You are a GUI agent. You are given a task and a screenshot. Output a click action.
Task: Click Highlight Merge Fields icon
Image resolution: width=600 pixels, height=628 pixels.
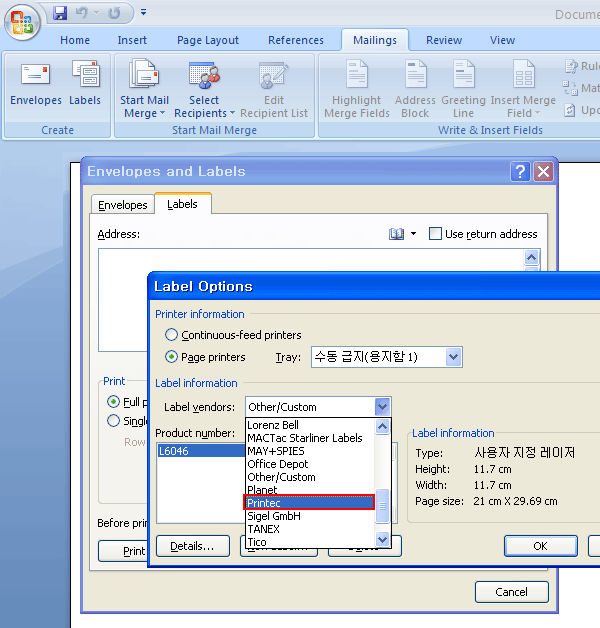pyautogui.click(x=356, y=89)
